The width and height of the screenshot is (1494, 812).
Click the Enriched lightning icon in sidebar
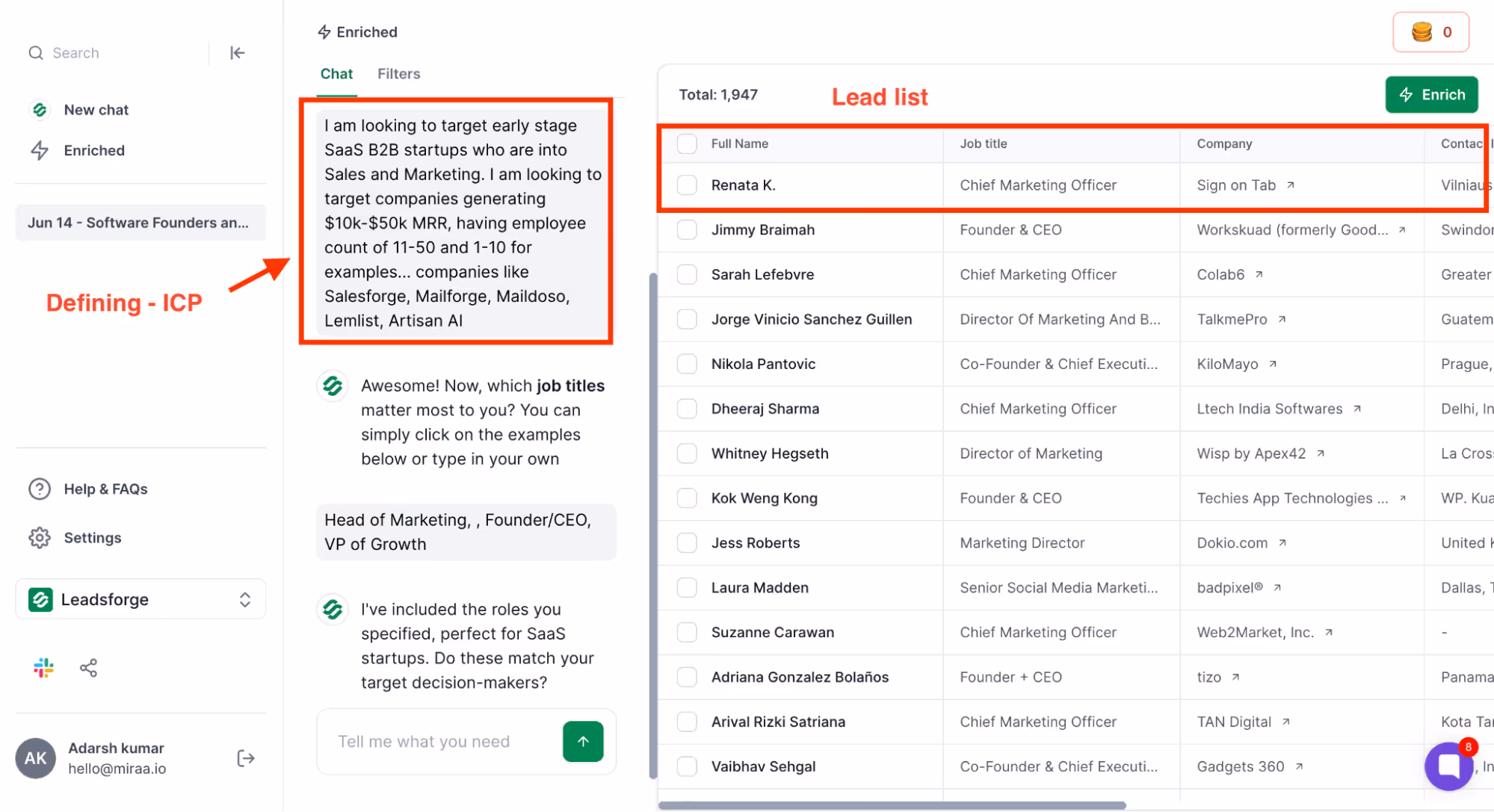click(x=40, y=151)
